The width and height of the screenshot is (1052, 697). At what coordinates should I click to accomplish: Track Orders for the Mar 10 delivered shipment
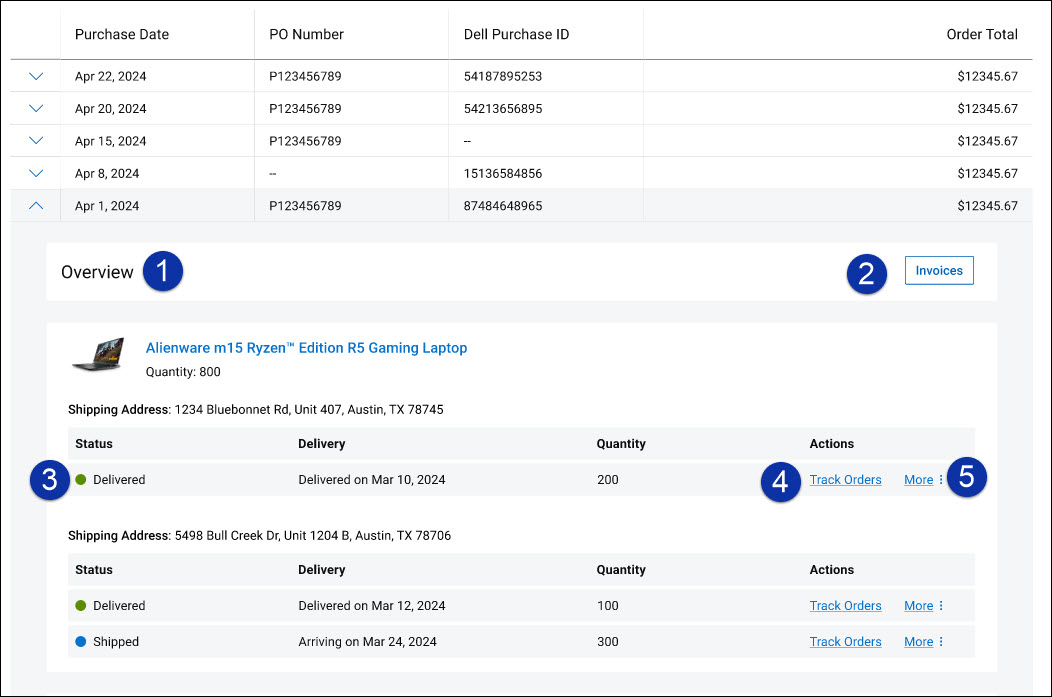tap(845, 479)
